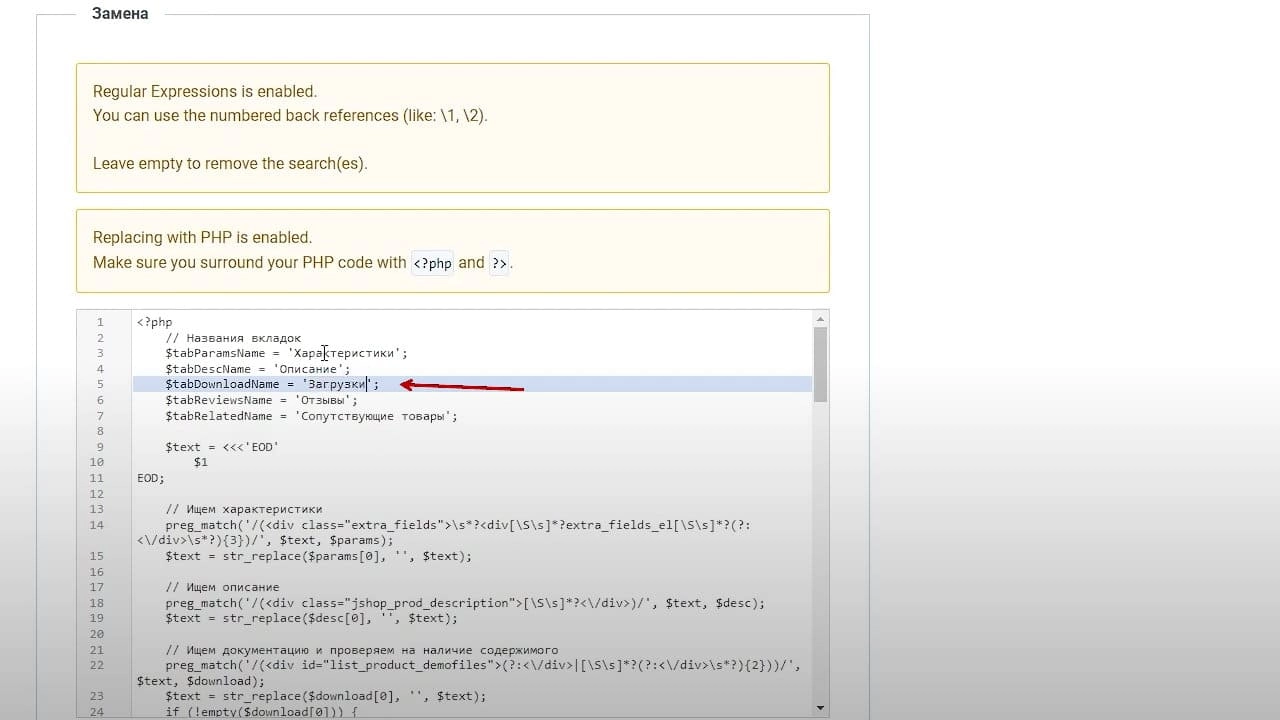Click the <?php code tag in notice
Screen dimensions: 1280x720
coord(433,263)
